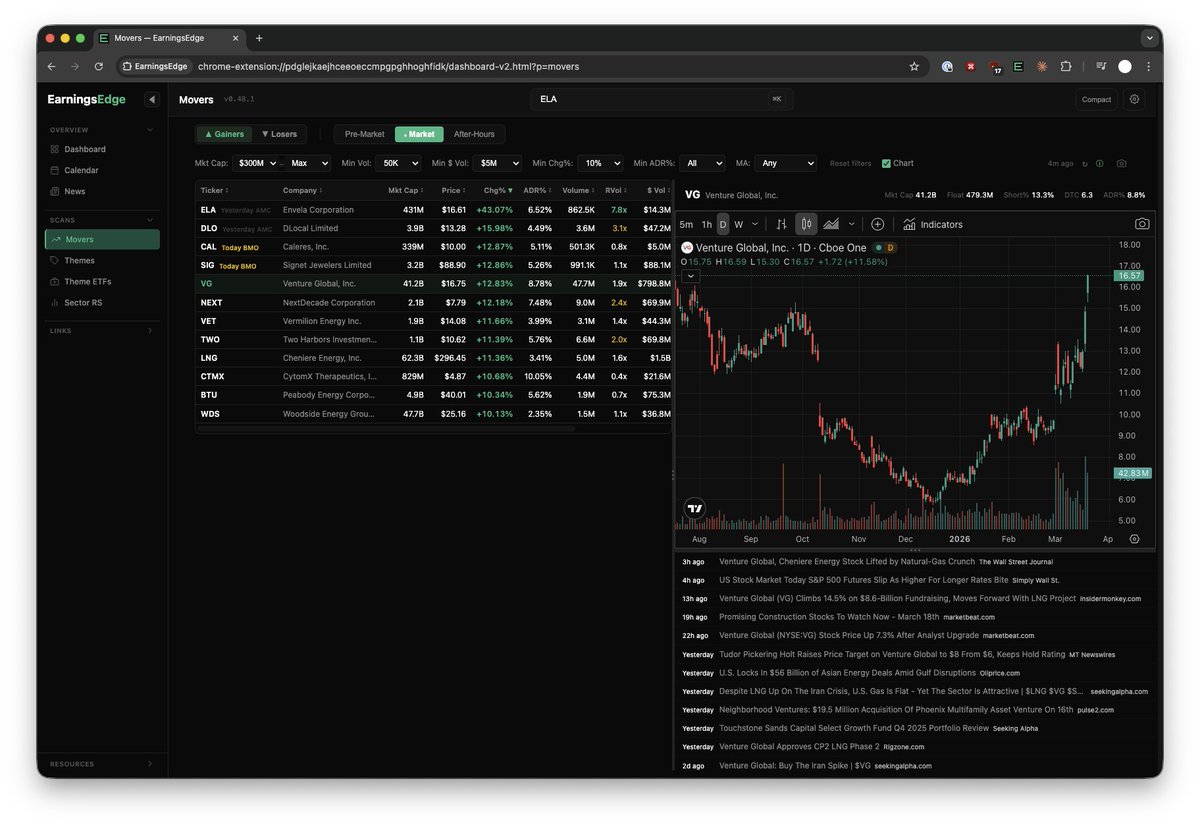Toggle the Losers filter
This screenshot has width=1200, height=827.
point(279,134)
